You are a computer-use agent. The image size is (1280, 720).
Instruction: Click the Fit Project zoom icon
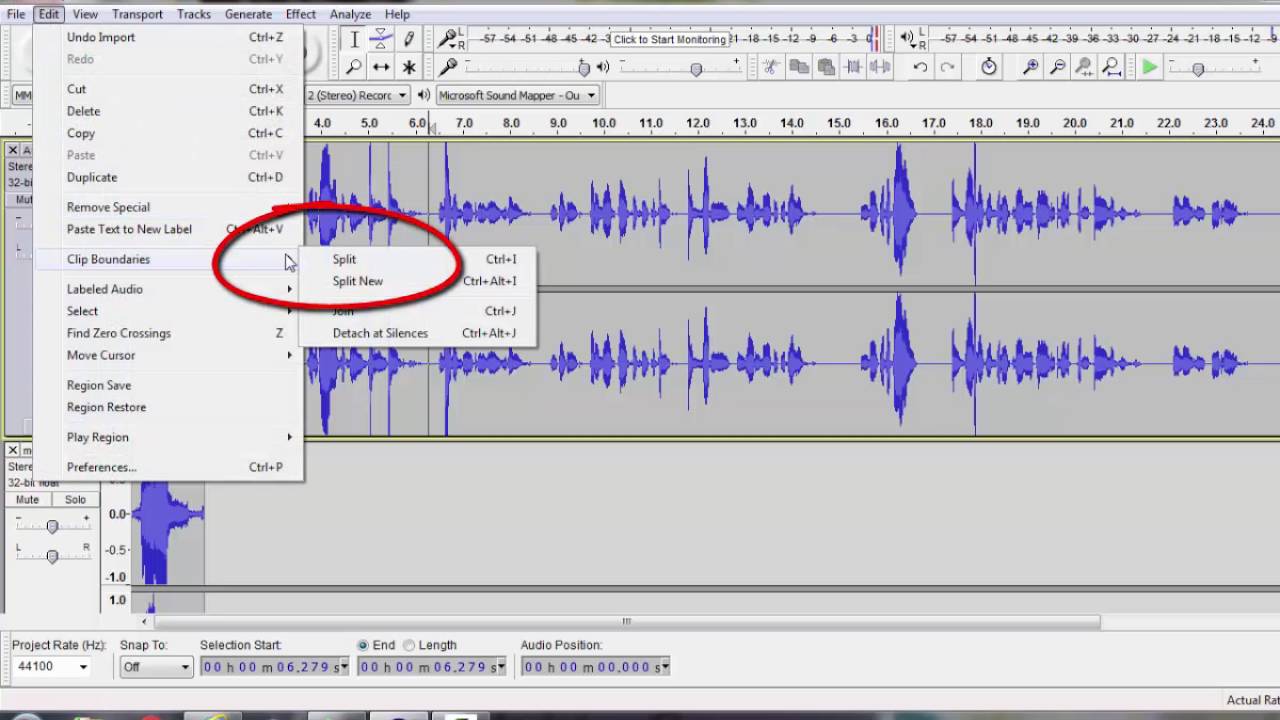coord(1111,67)
